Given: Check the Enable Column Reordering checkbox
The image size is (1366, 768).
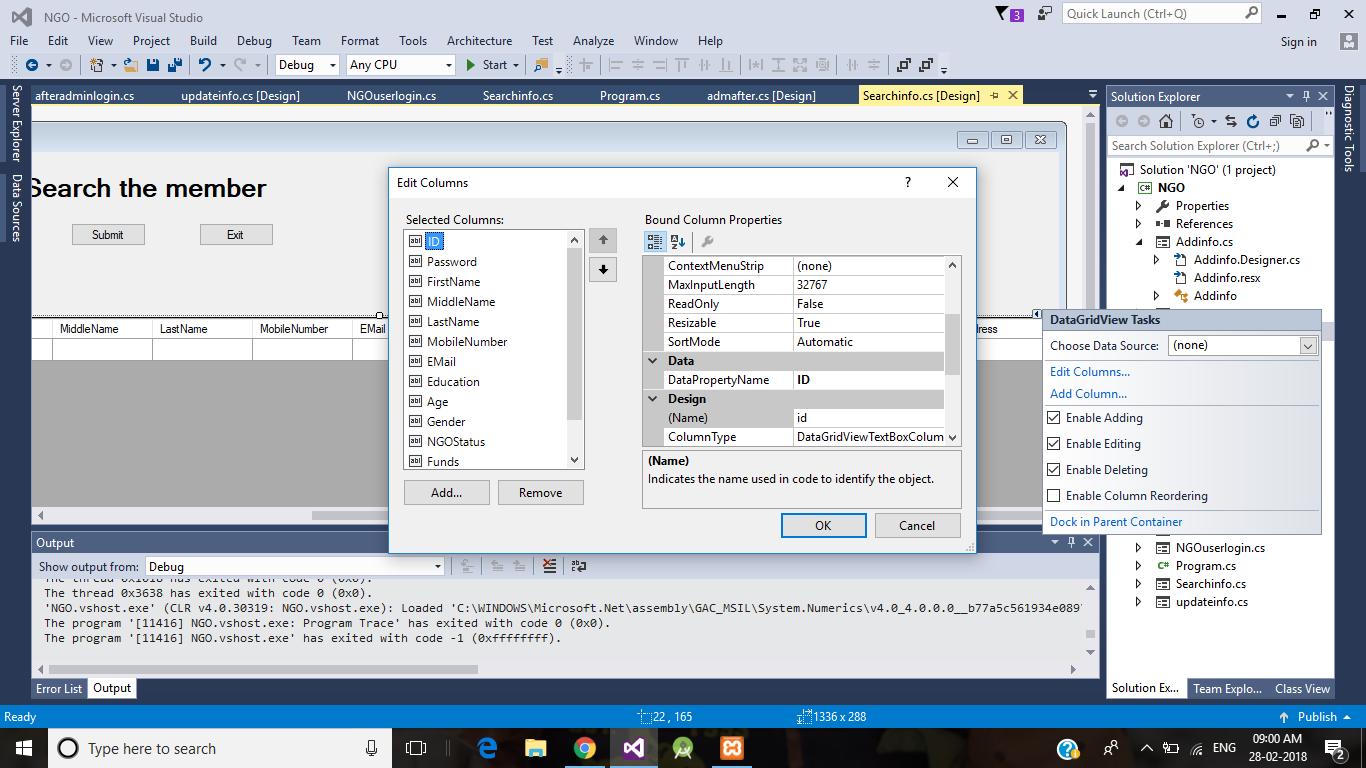Looking at the screenshot, I should (x=1053, y=496).
